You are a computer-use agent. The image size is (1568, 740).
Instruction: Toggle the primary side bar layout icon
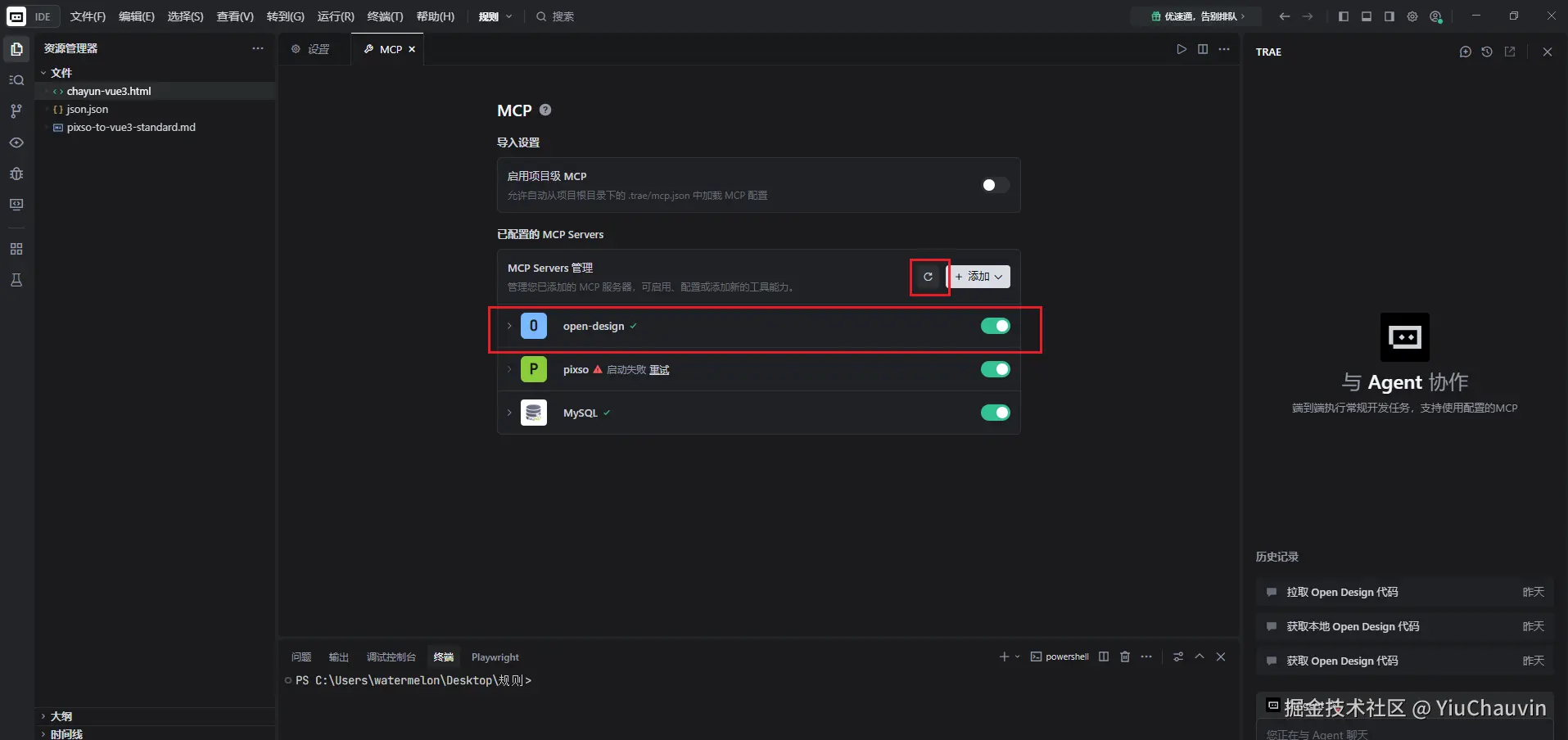coord(1344,16)
